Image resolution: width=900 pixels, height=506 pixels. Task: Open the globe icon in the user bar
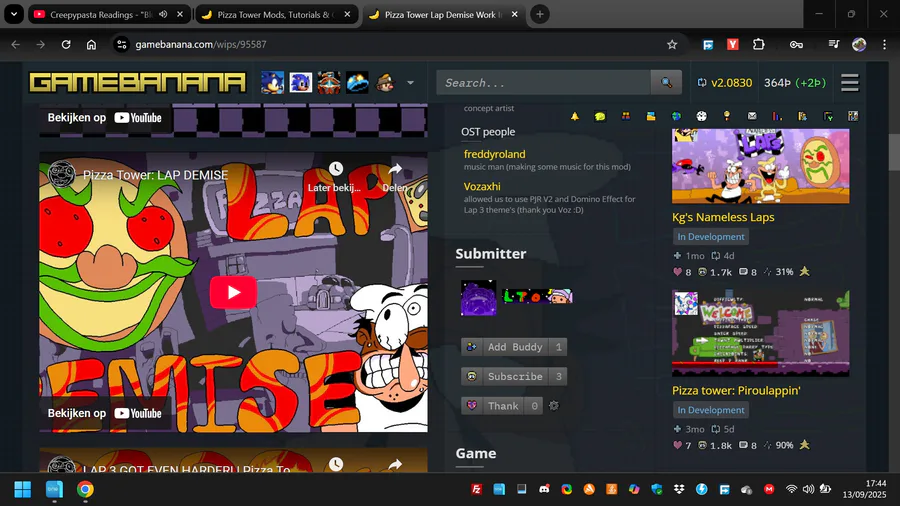[676, 116]
